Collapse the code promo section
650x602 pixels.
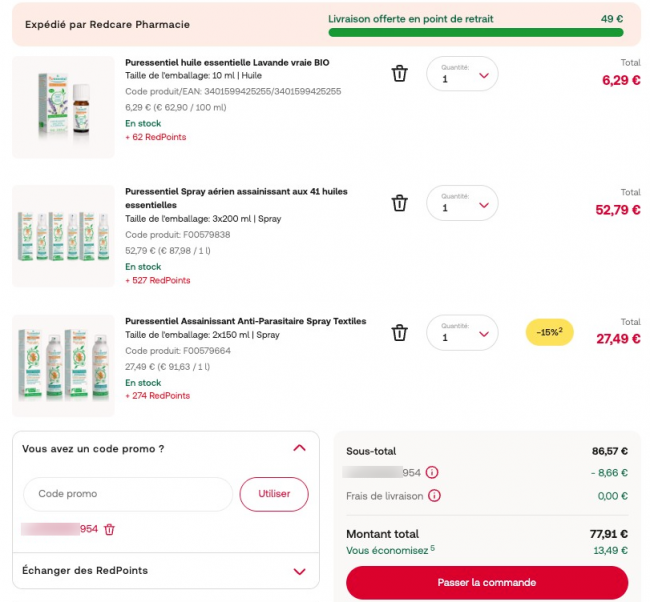pyautogui.click(x=299, y=449)
